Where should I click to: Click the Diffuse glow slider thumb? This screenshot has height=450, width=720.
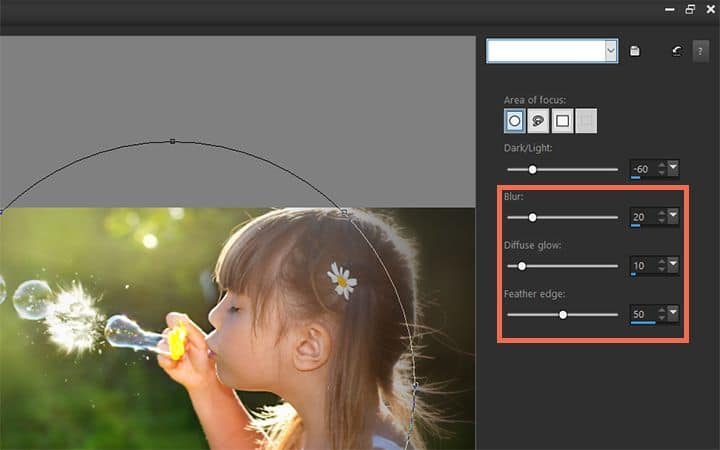click(522, 266)
